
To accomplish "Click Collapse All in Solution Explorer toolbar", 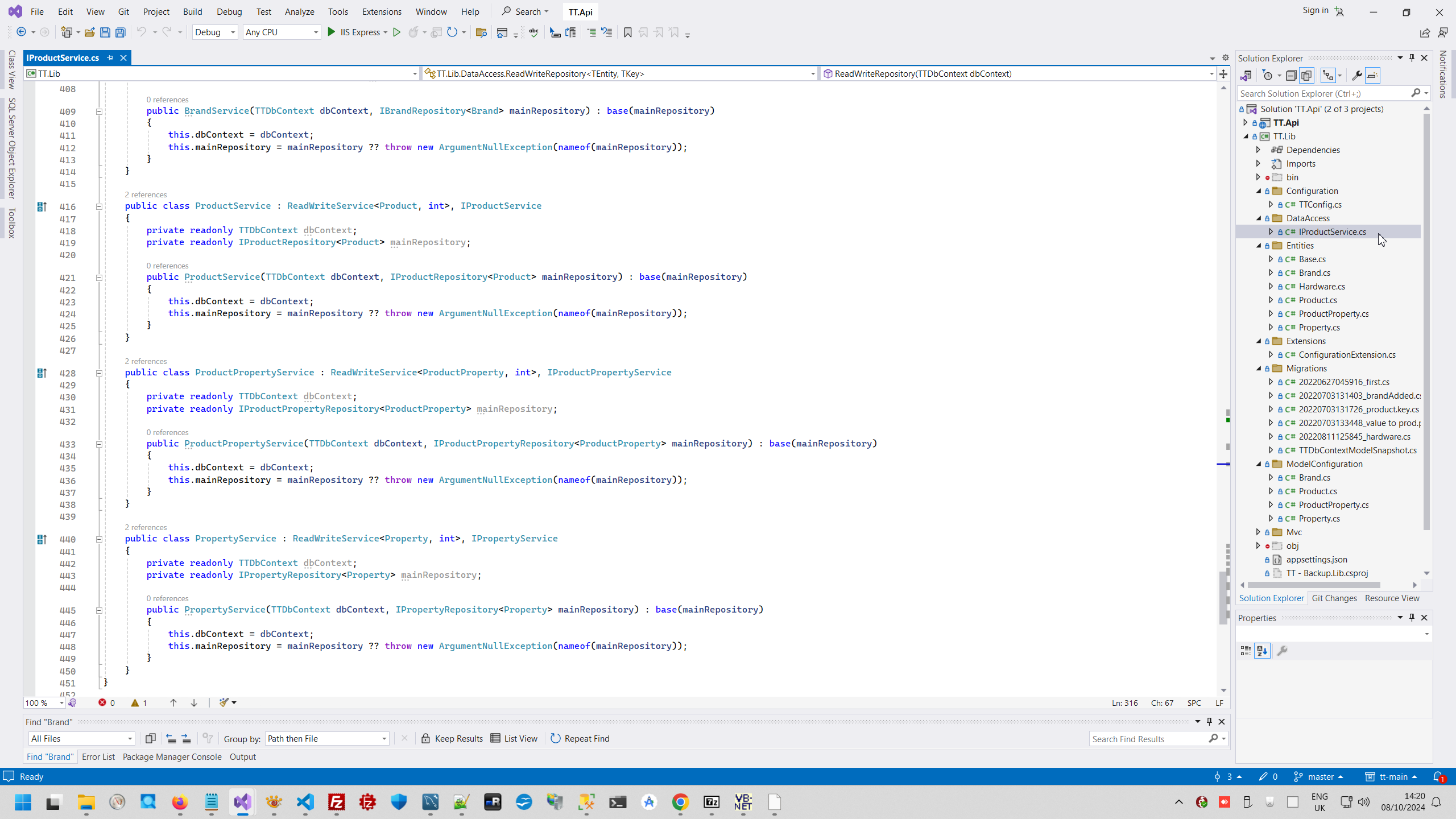I will 1291,76.
